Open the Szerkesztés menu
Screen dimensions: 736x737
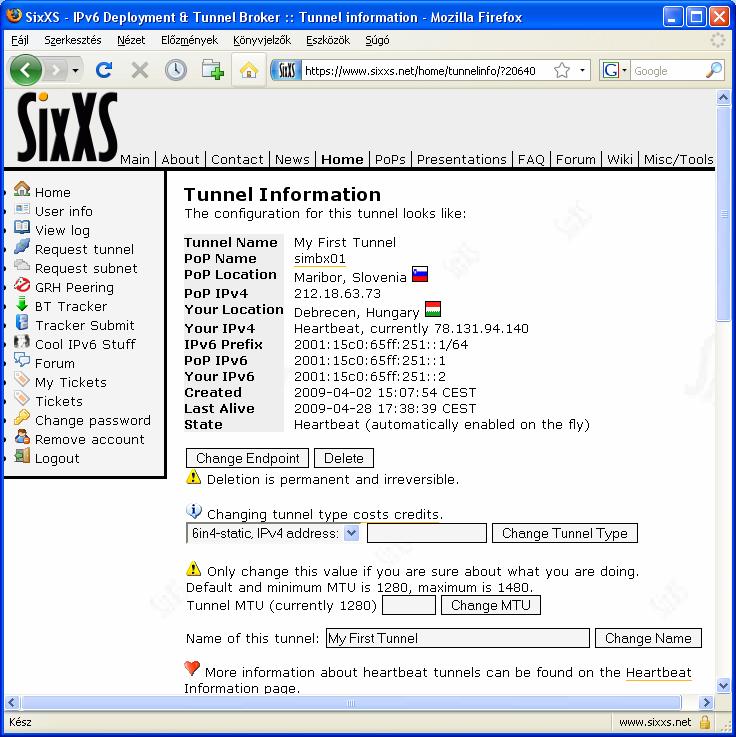click(x=73, y=40)
